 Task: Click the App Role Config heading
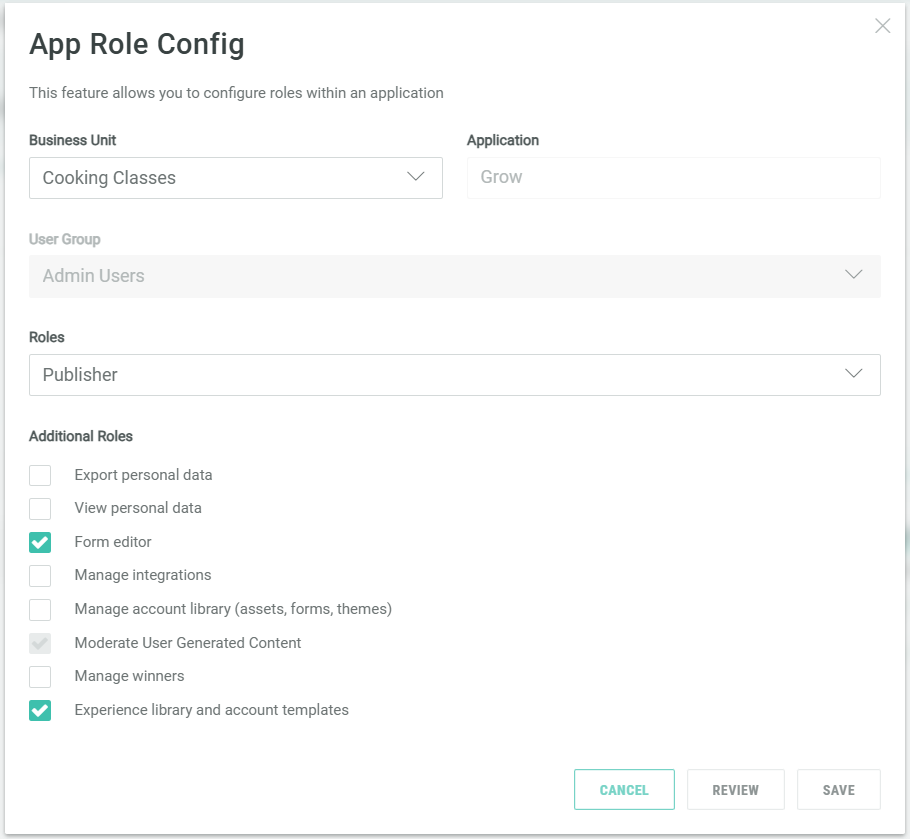(137, 44)
